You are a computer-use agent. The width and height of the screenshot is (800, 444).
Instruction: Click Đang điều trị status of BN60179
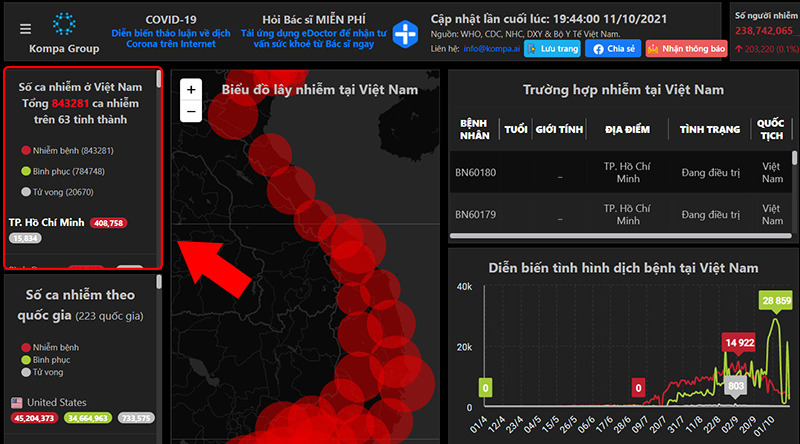[710, 214]
